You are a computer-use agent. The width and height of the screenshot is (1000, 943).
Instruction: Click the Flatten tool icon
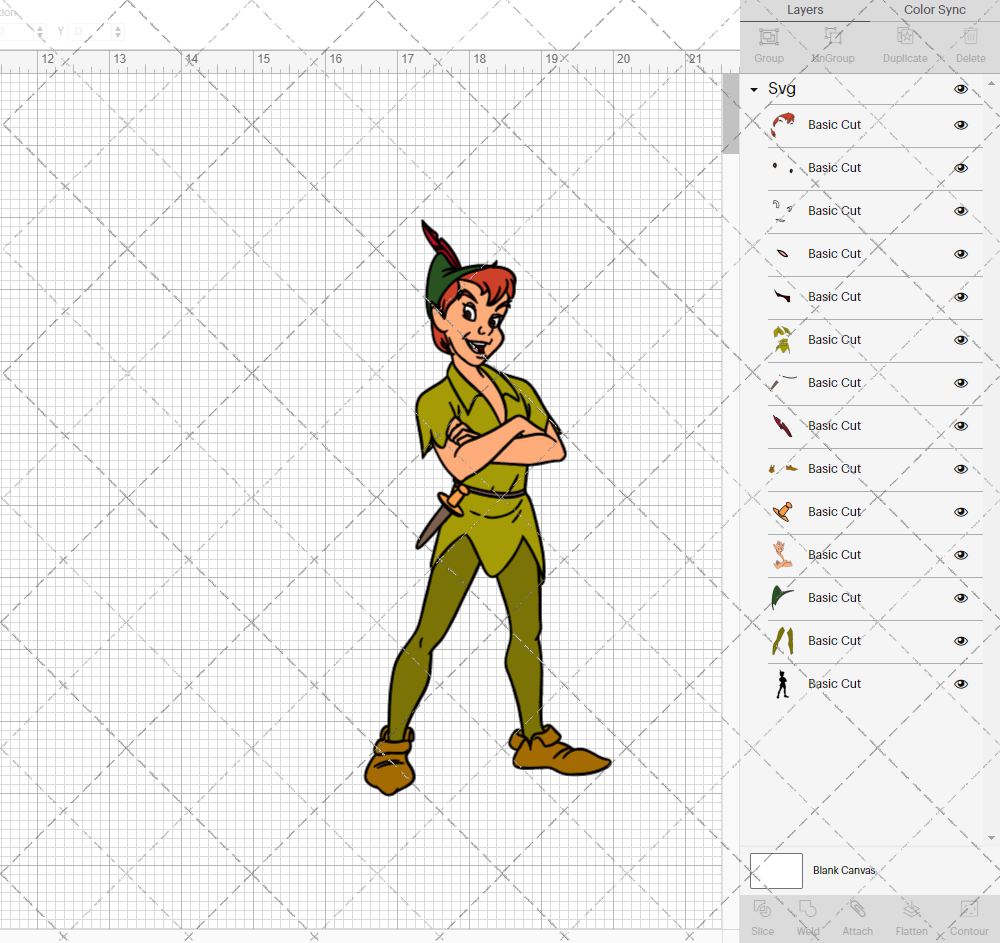pyautogui.click(x=911, y=909)
